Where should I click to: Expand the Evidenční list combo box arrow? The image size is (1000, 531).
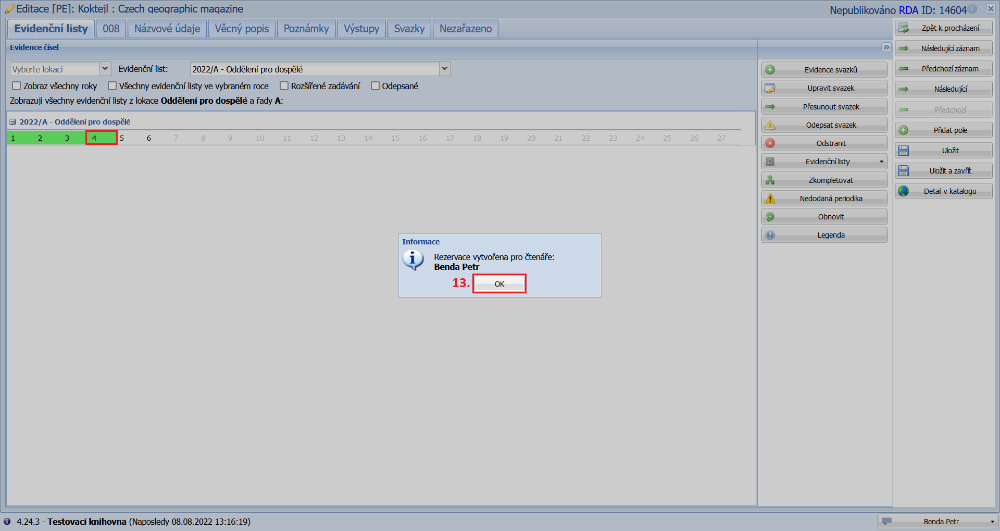pos(445,69)
